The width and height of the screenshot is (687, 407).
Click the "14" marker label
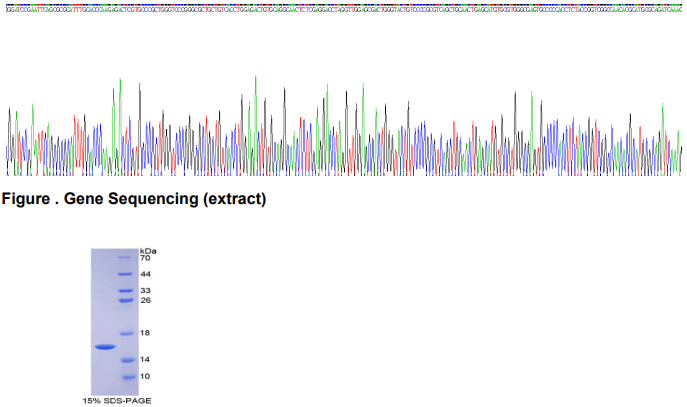tap(145, 360)
